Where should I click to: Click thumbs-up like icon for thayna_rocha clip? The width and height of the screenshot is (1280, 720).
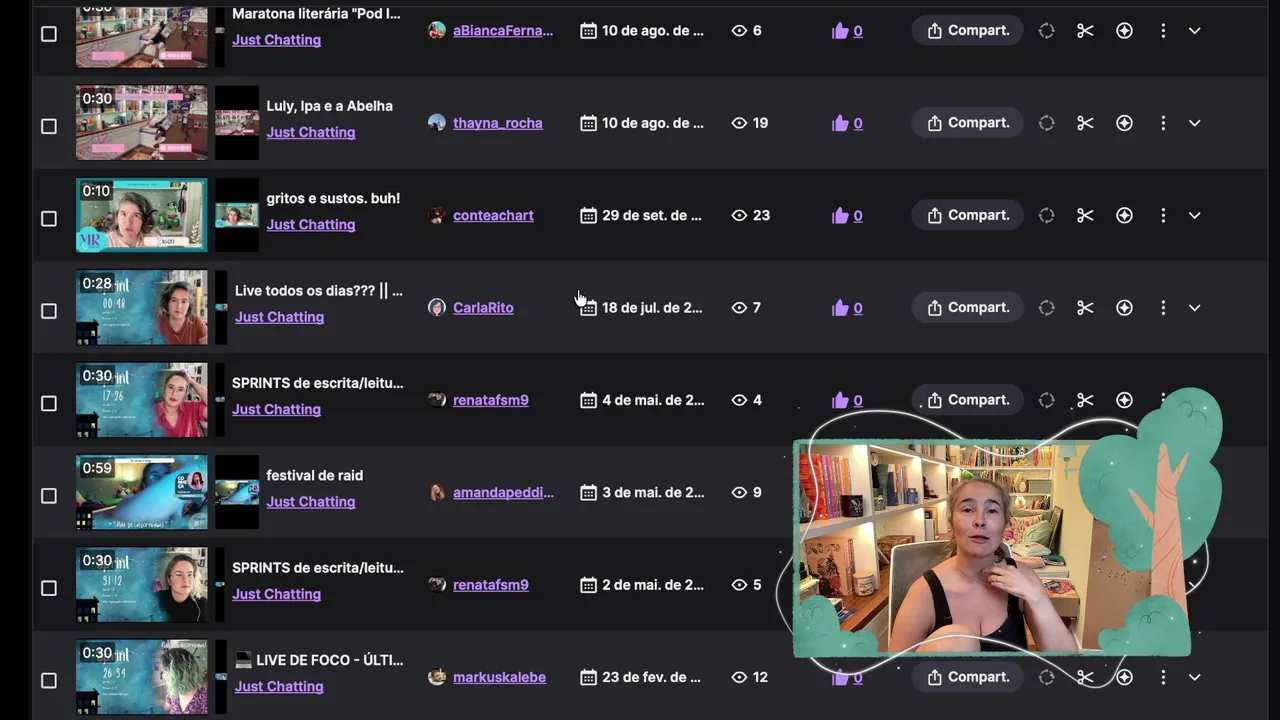[840, 123]
